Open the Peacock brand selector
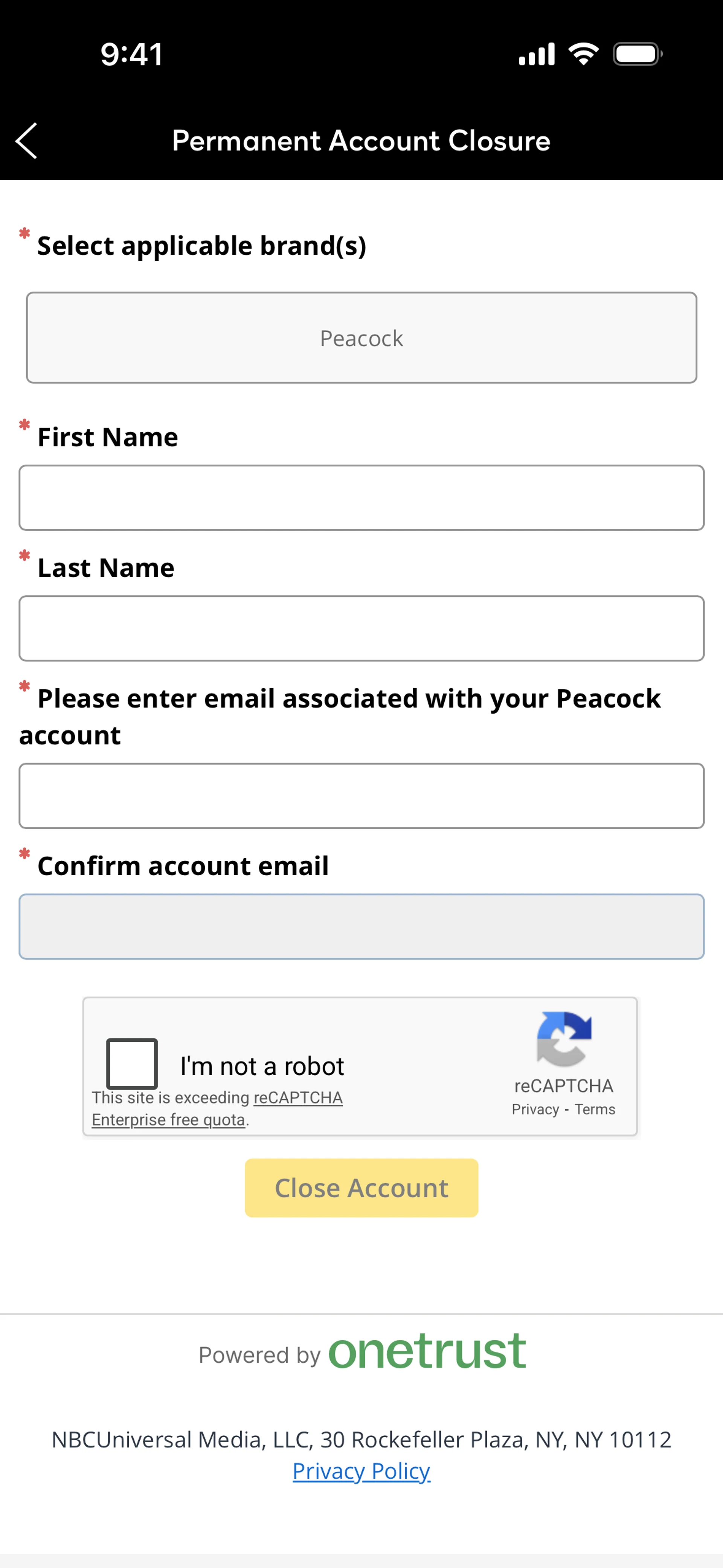723x1568 pixels. 361,338
